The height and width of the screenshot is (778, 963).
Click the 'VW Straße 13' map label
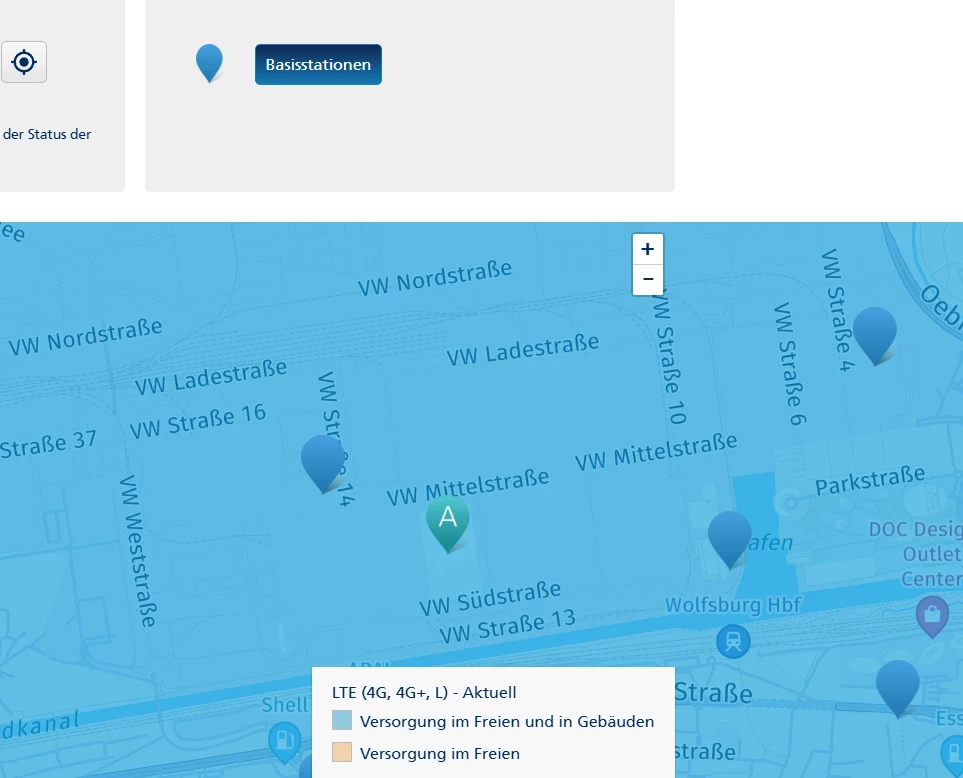pyautogui.click(x=508, y=626)
